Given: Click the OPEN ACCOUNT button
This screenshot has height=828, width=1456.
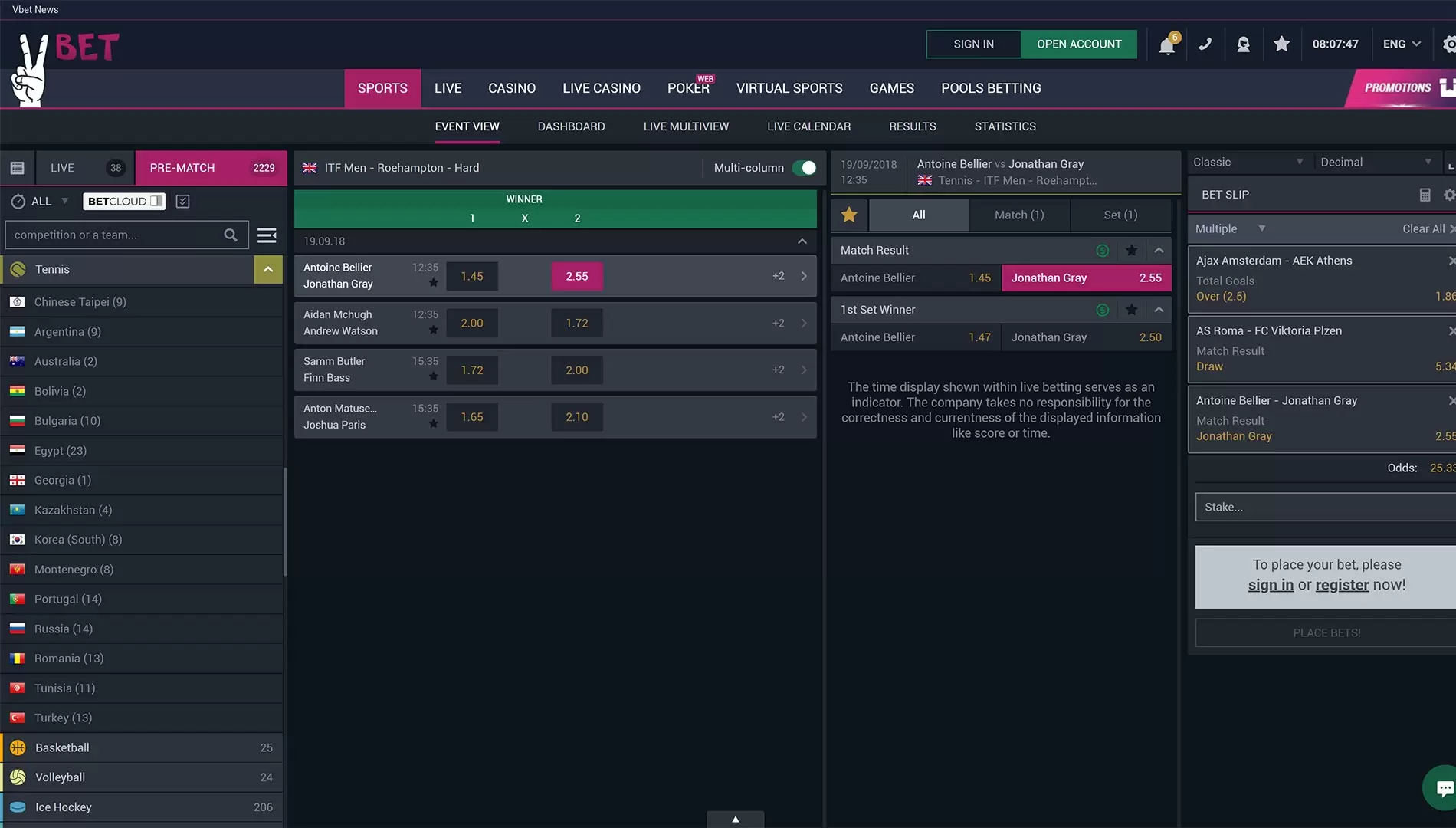Looking at the screenshot, I should click(x=1079, y=44).
